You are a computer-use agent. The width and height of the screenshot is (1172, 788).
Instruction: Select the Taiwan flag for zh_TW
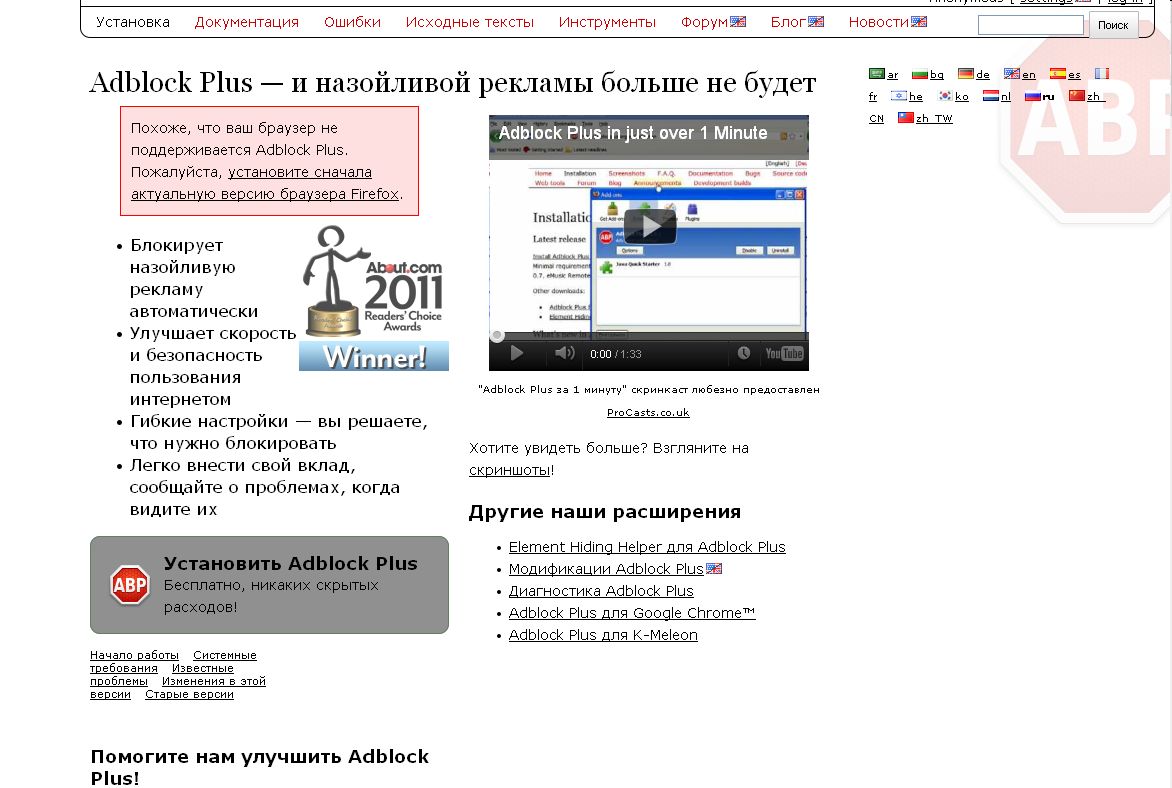(906, 117)
